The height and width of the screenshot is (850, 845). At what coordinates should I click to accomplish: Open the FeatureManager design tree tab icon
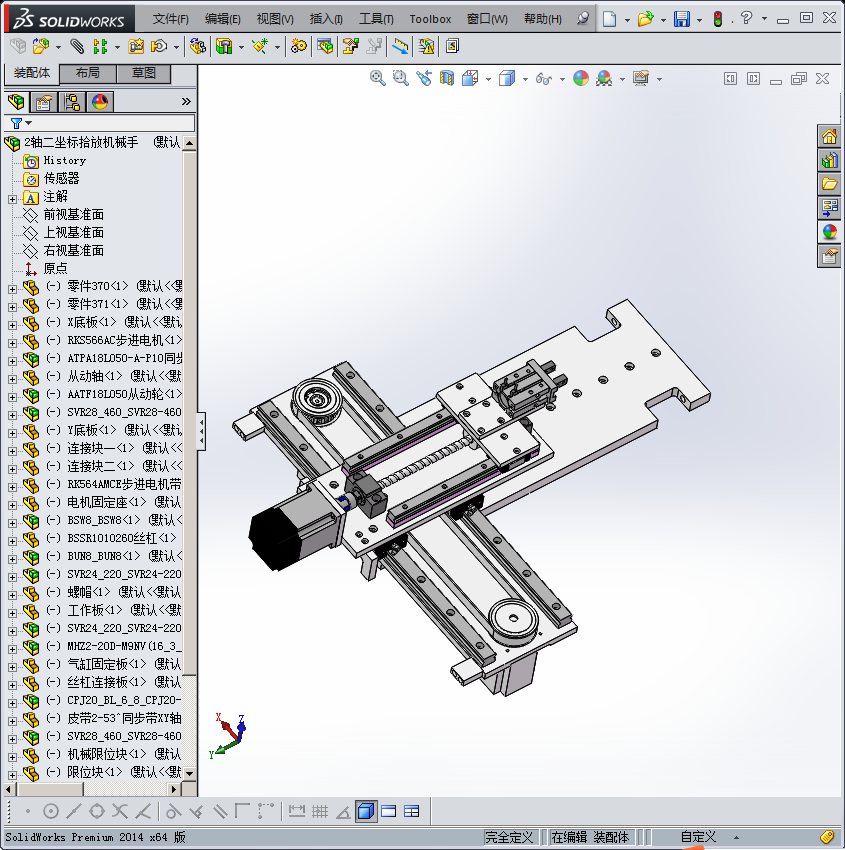click(16, 102)
